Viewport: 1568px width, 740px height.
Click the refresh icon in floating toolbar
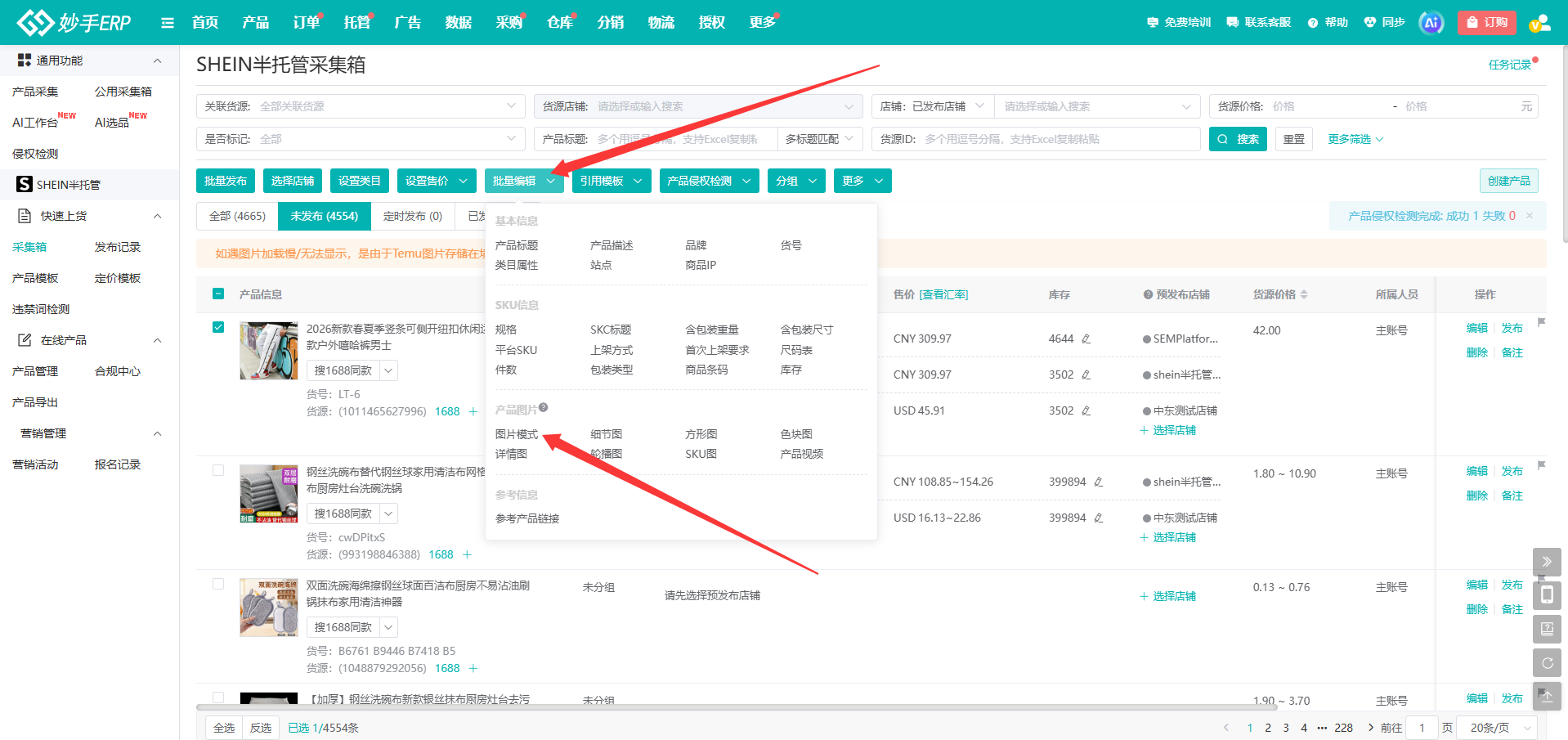click(x=1547, y=662)
